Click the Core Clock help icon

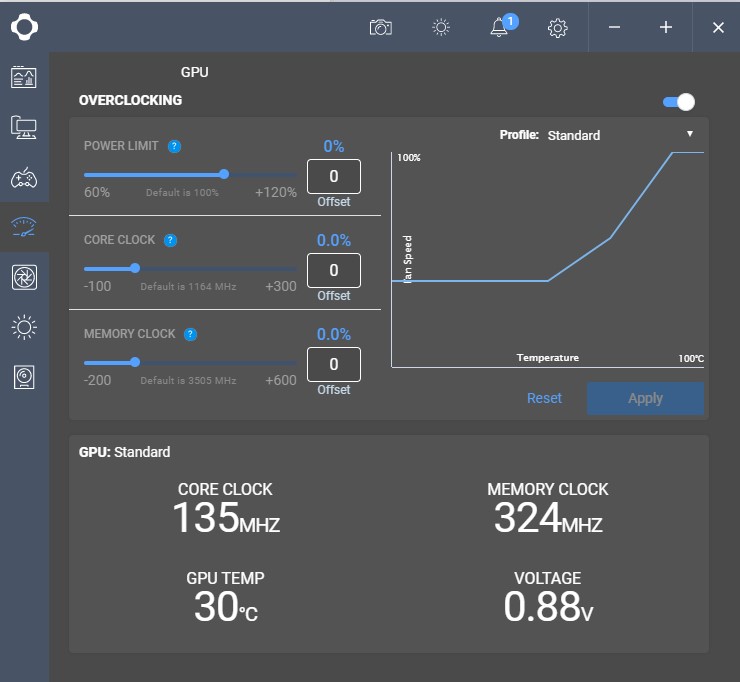tap(170, 240)
